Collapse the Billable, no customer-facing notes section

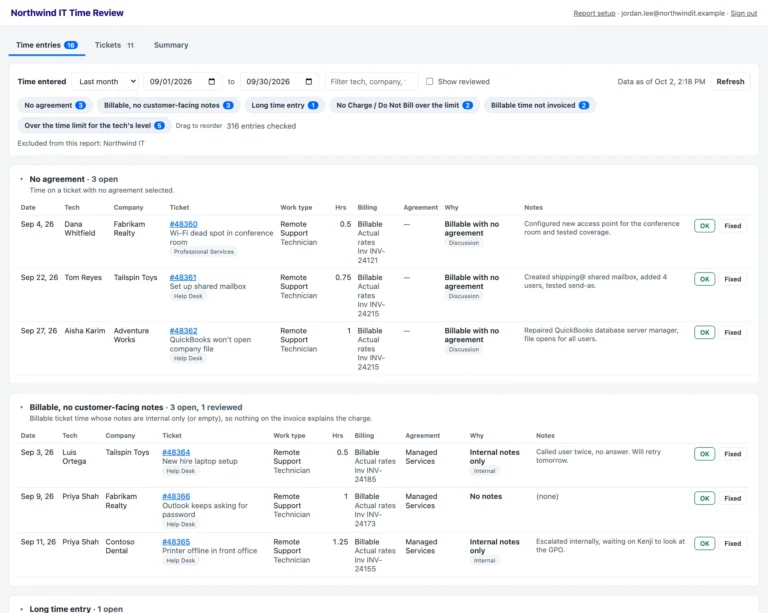[22, 407]
